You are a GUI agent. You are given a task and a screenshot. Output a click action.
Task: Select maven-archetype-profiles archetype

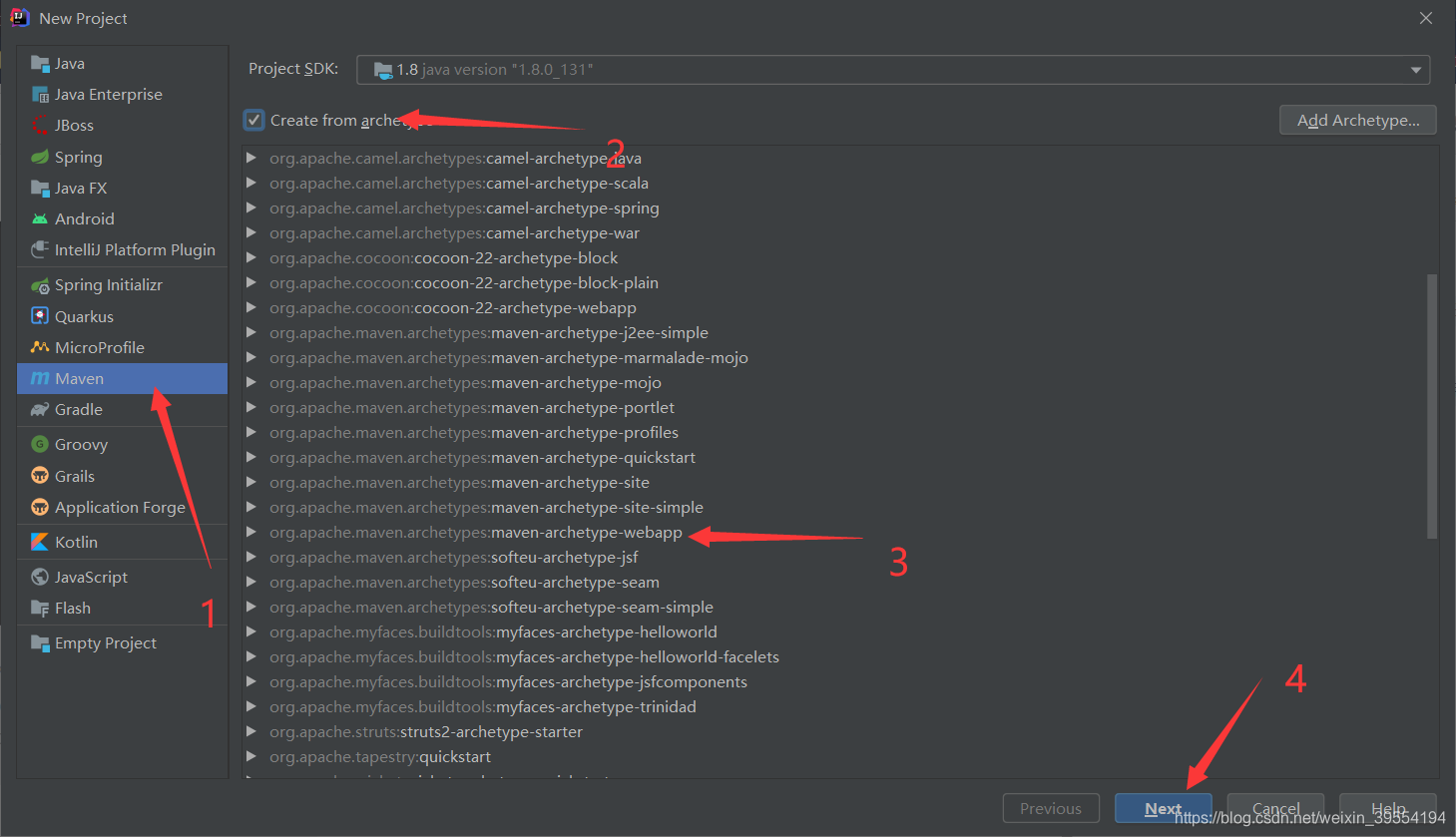[474, 433]
